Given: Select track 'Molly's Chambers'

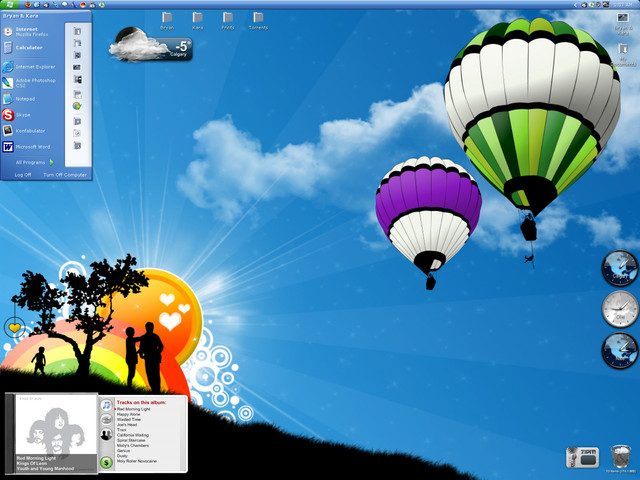Looking at the screenshot, I should [133, 446].
